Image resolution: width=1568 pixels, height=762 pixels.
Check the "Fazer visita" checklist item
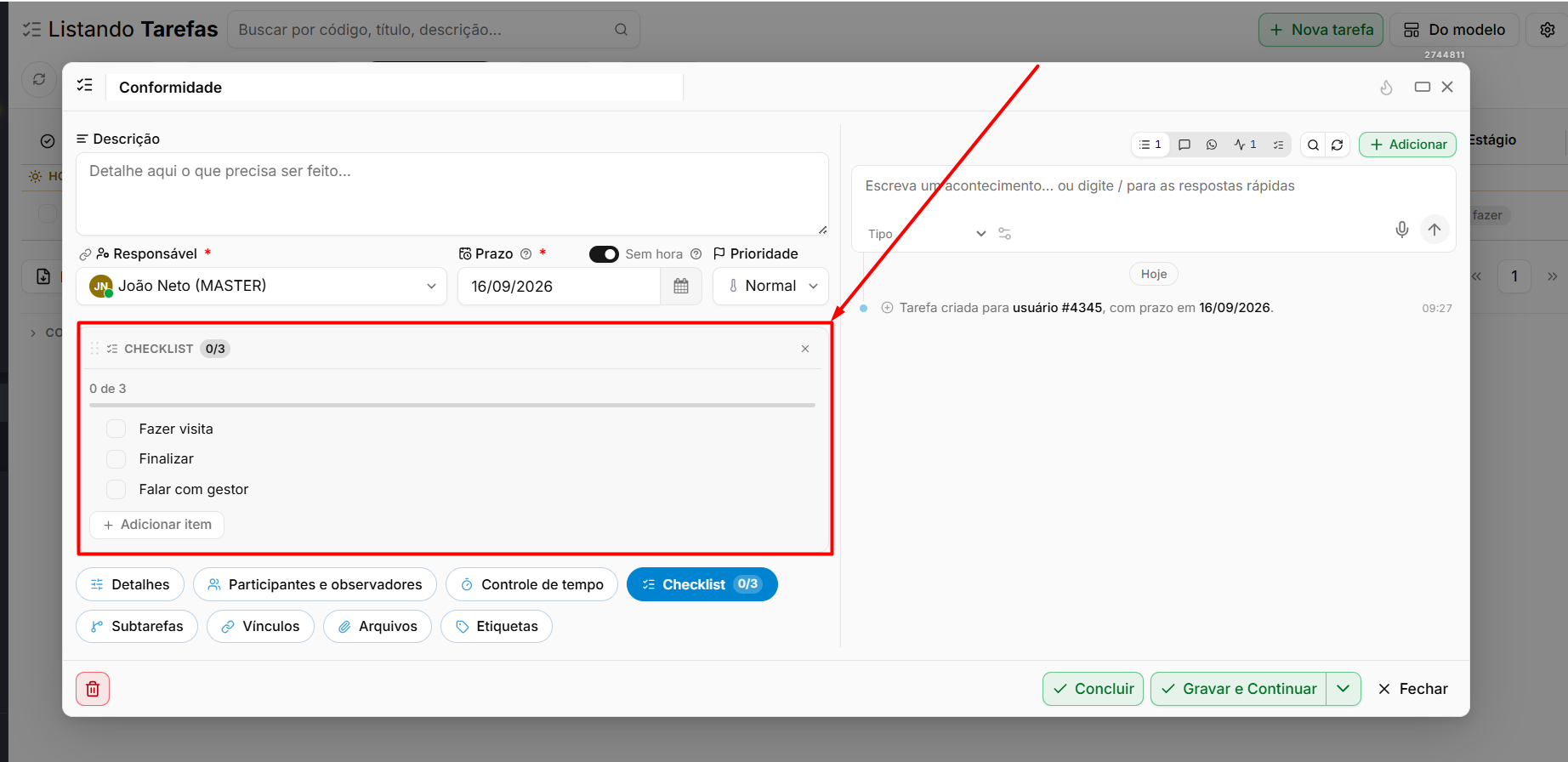tap(116, 429)
